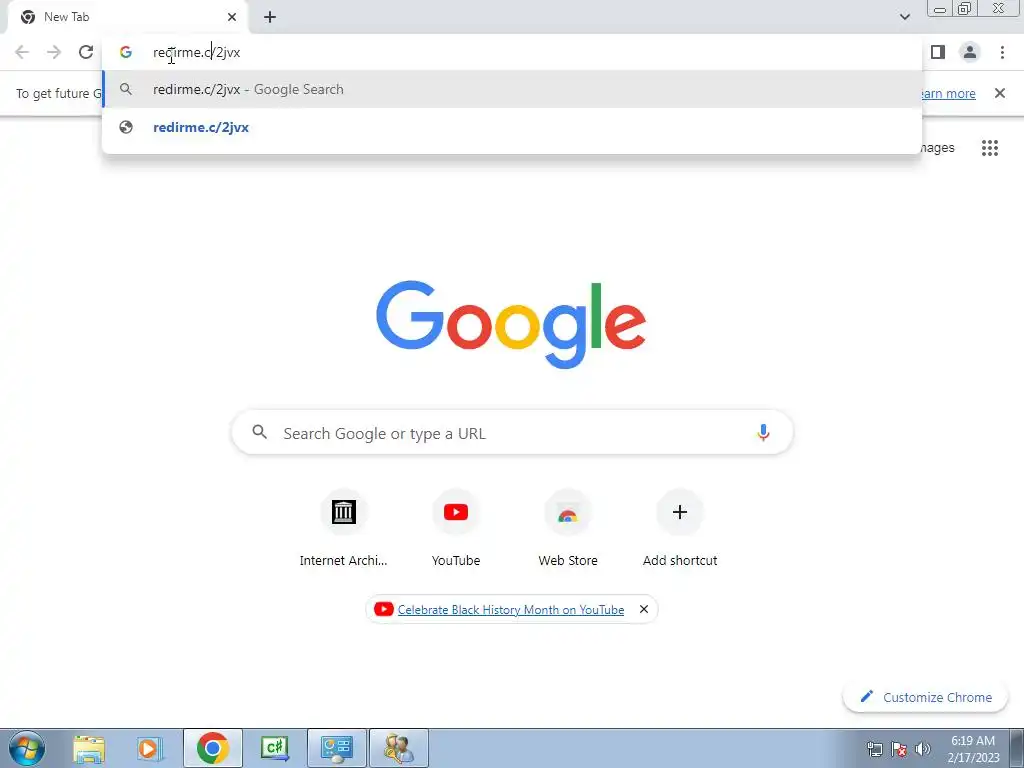Open Windows Media Player from the taskbar

(x=149, y=749)
